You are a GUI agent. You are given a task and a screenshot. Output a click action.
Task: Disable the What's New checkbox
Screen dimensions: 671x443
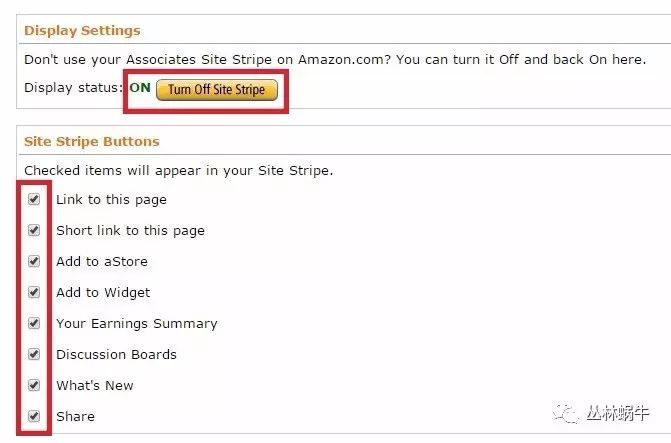(x=34, y=385)
